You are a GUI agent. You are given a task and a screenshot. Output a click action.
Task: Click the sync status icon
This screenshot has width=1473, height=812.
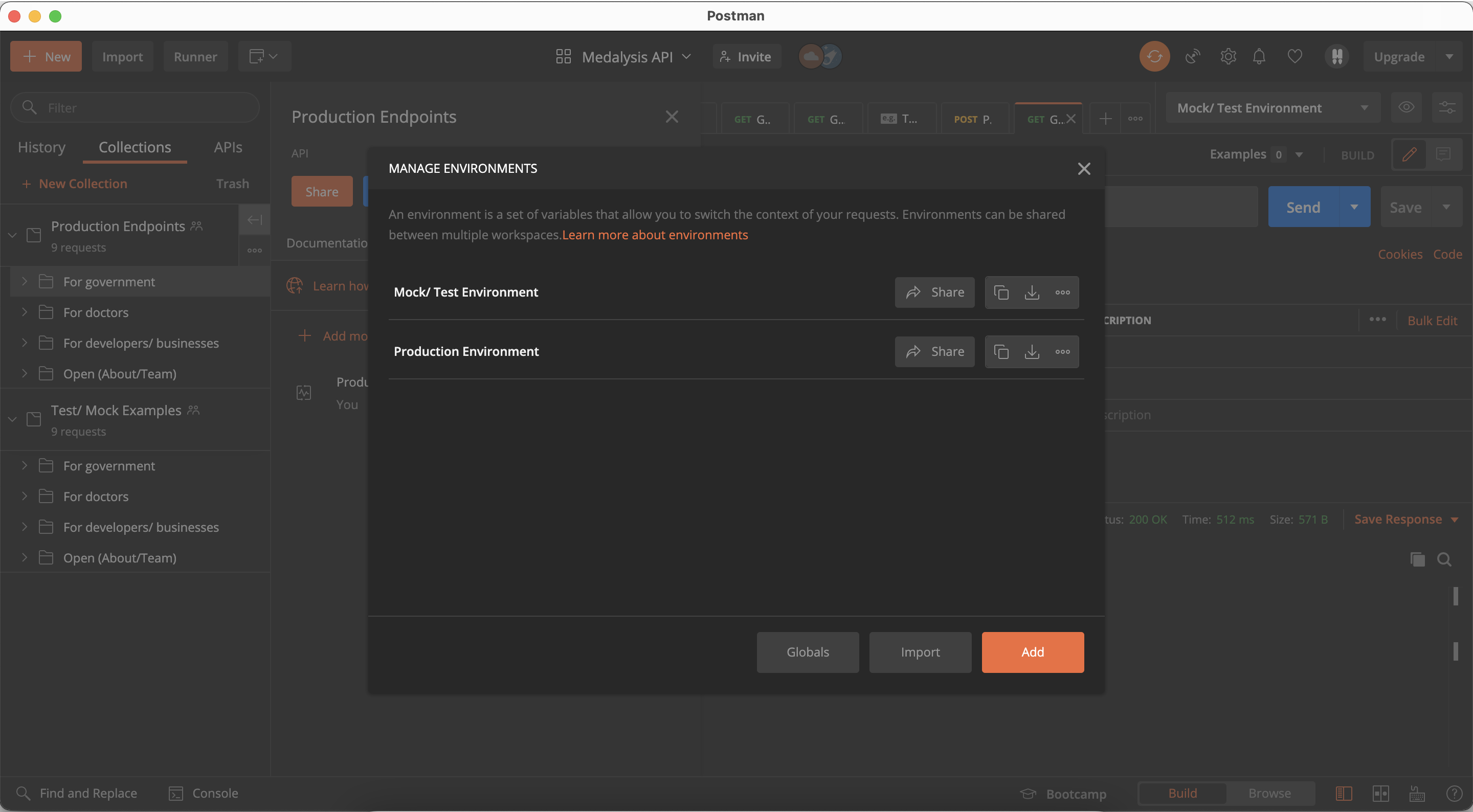(1154, 57)
